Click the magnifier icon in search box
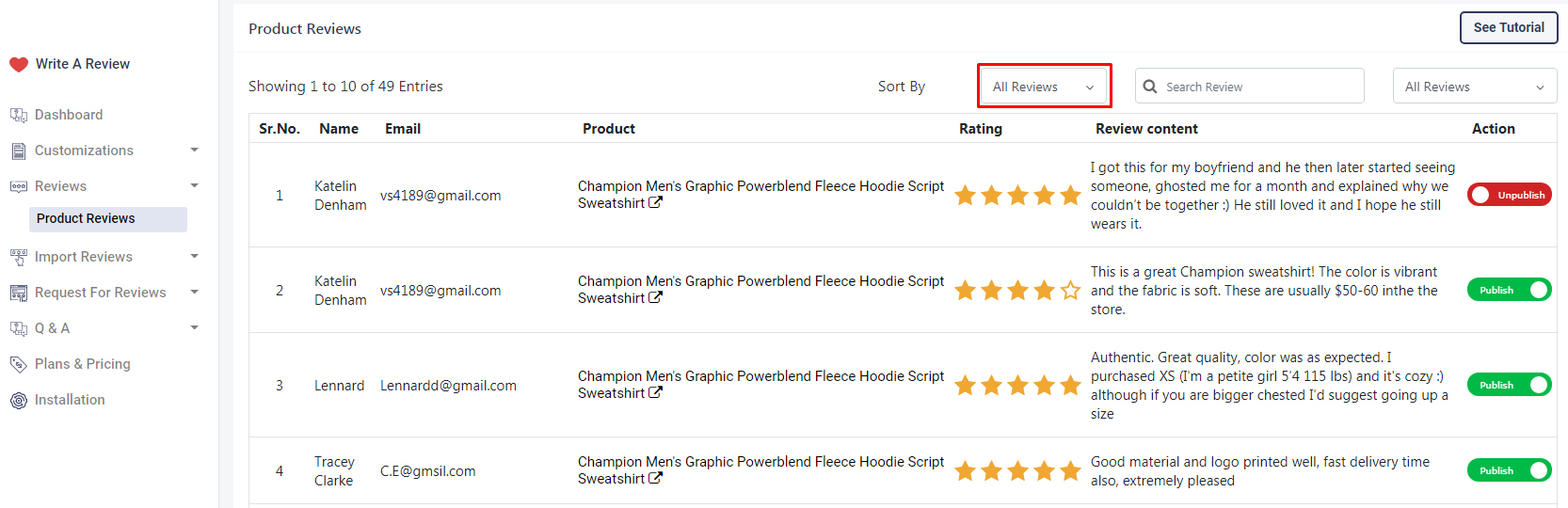Screen dimensions: 1568x508 tap(1150, 87)
